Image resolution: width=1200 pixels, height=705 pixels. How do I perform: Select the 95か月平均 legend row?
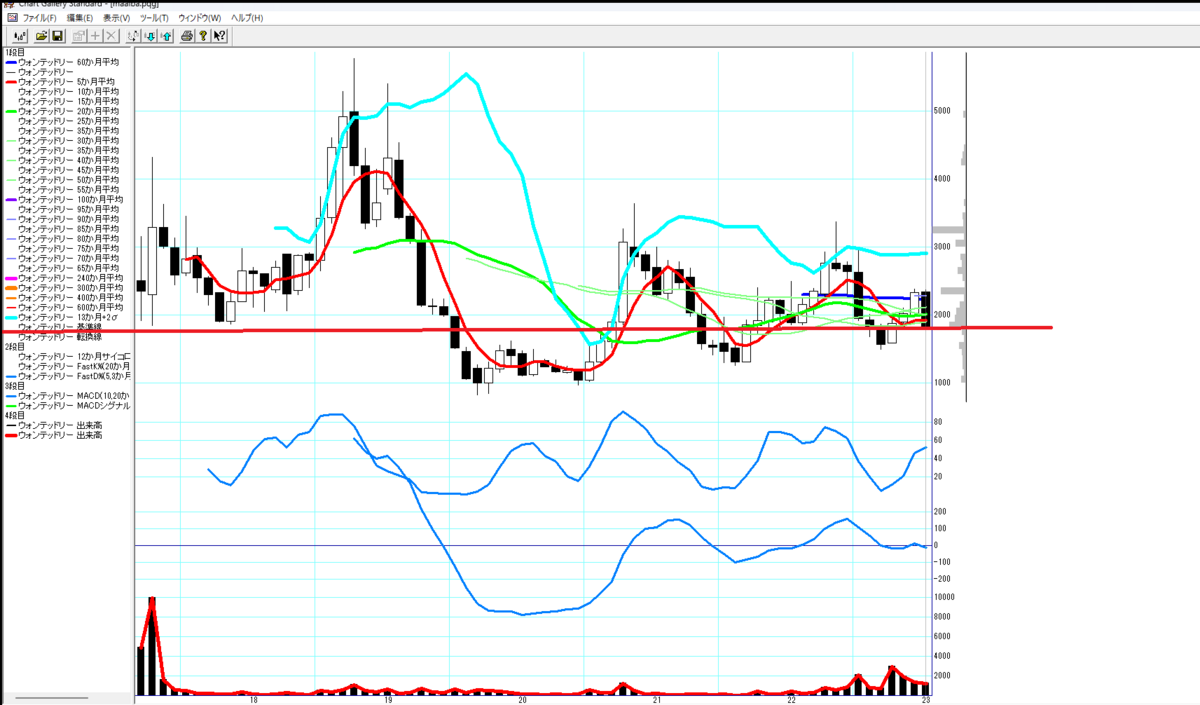pos(67,209)
